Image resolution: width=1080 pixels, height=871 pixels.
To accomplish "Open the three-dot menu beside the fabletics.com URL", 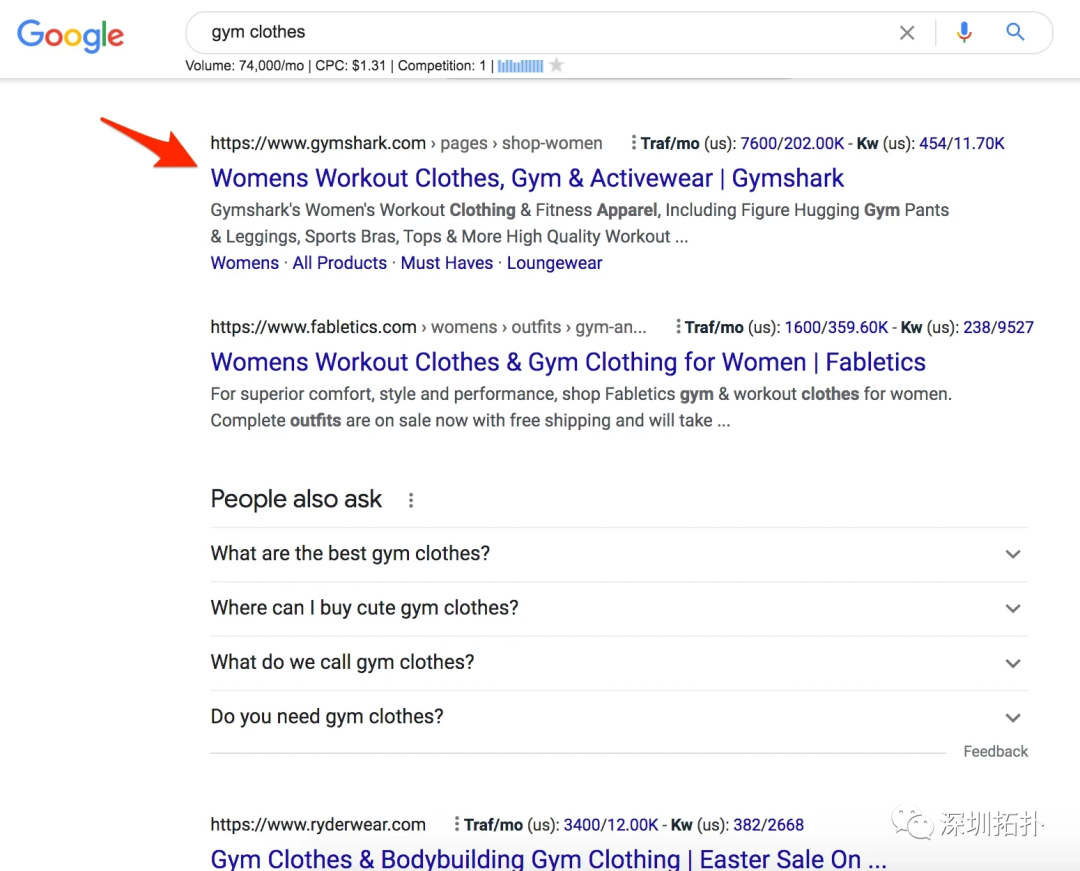I will 678,326.
